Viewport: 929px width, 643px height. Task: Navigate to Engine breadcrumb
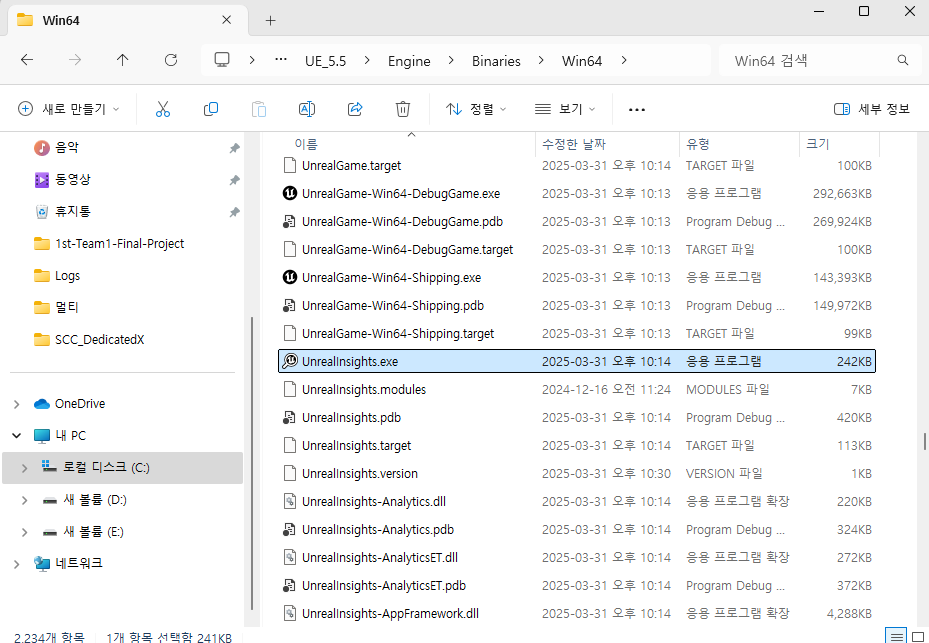click(x=409, y=60)
